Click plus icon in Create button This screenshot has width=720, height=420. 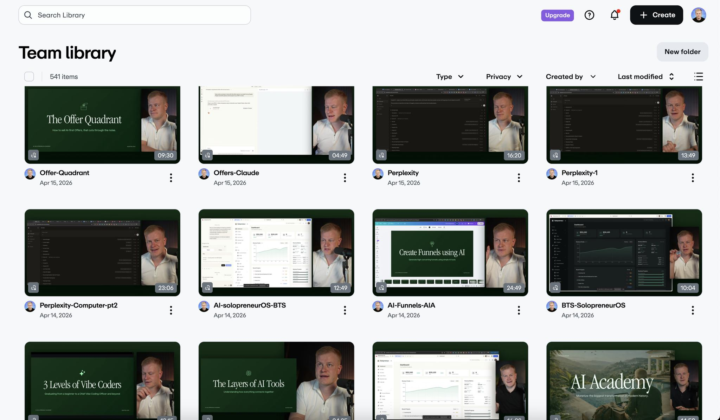click(x=643, y=15)
